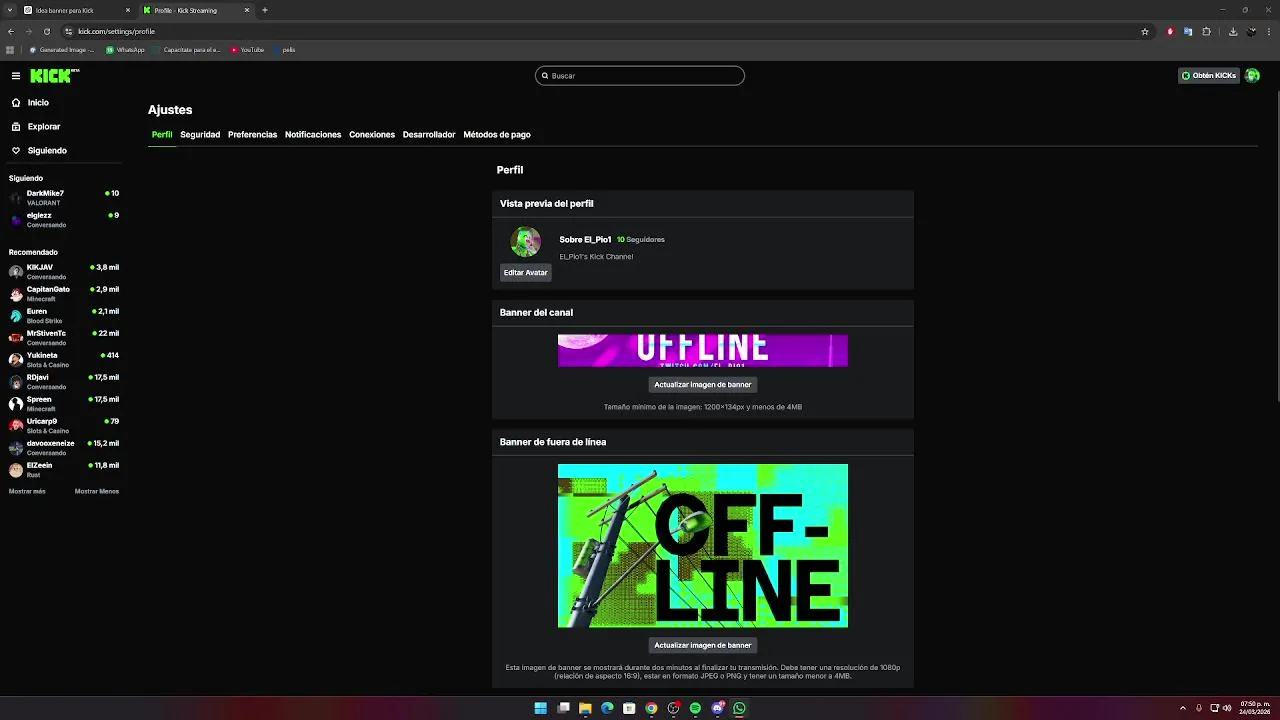1280x720 pixels.
Task: Open elgiezz followed channel
Action: click(x=64, y=219)
